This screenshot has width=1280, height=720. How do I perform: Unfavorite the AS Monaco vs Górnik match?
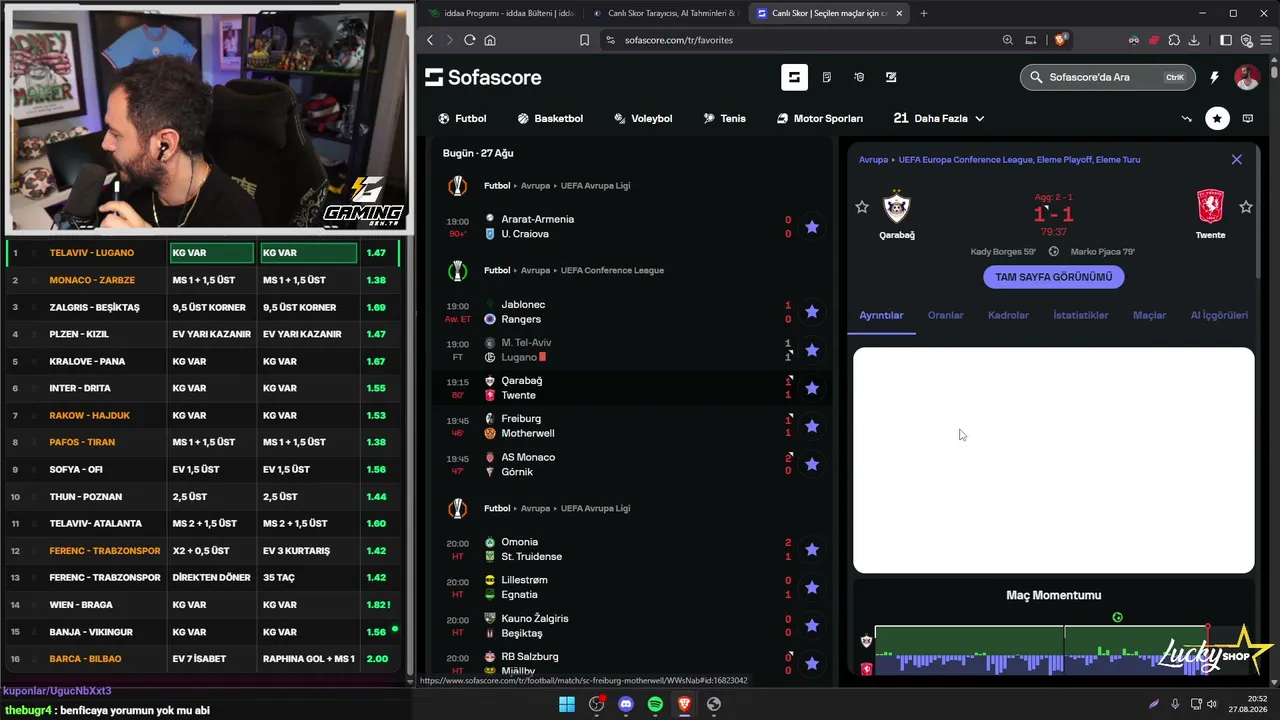[812, 464]
